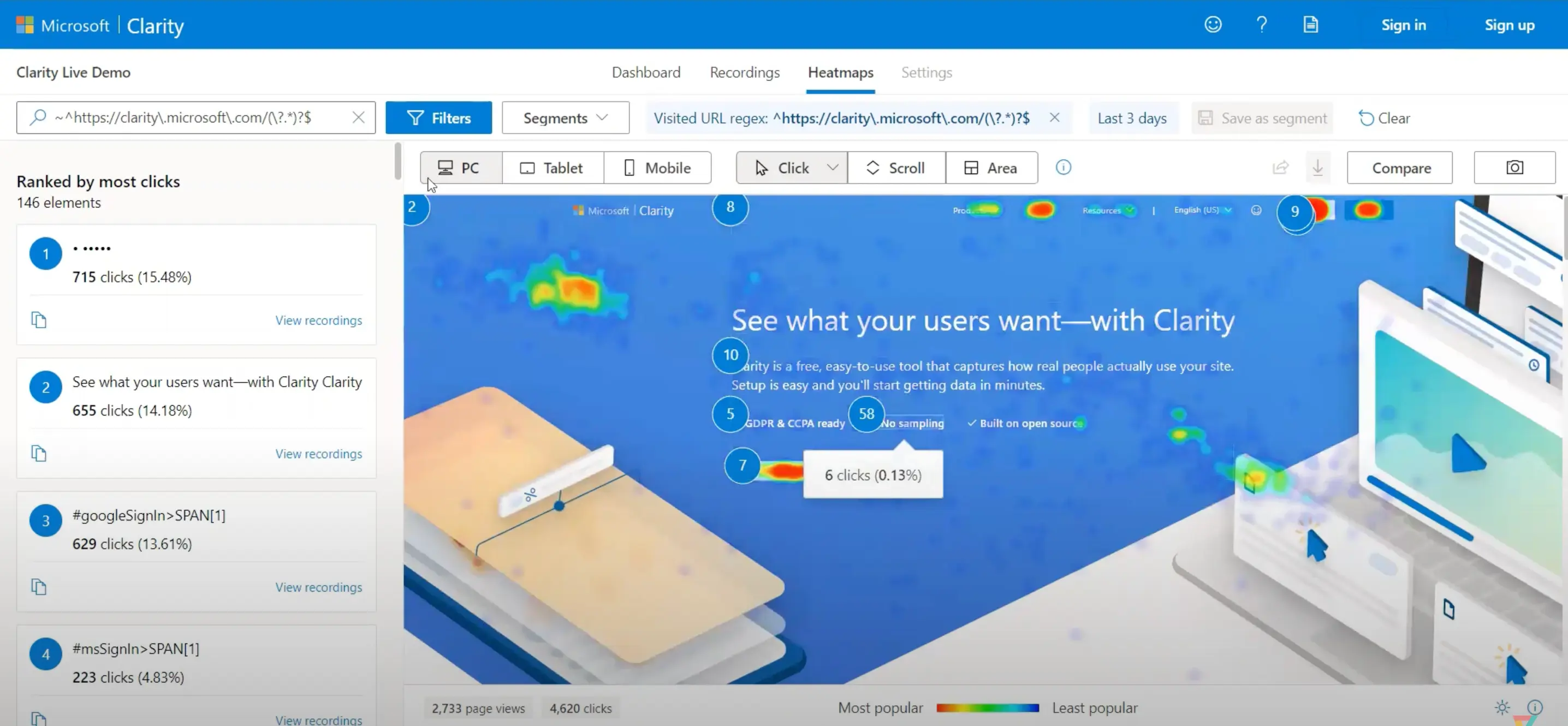Open the Heatmaps tab
Viewport: 1568px width, 726px height.
tap(841, 72)
